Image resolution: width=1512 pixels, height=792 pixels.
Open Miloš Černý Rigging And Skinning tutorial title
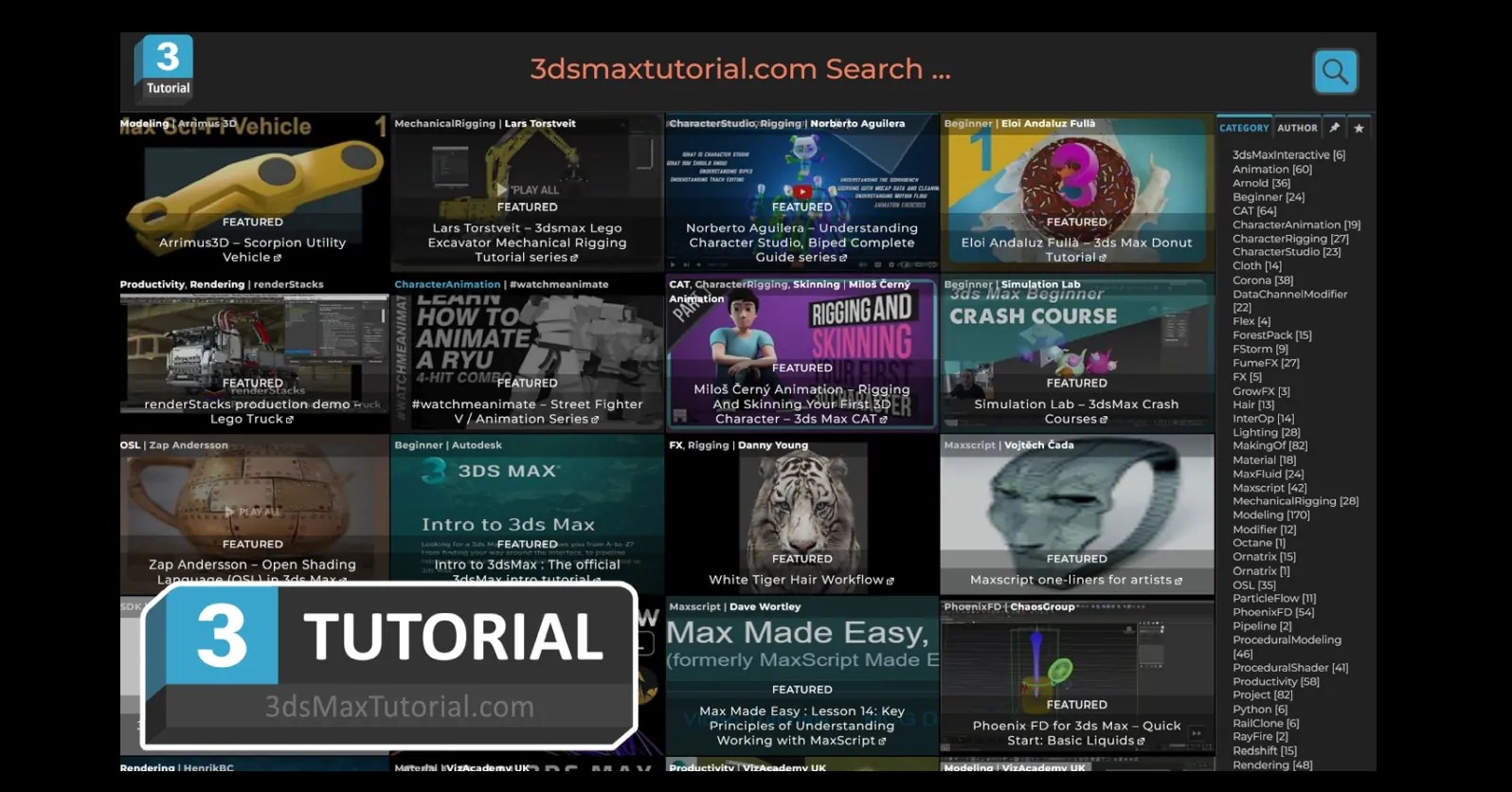pos(801,404)
